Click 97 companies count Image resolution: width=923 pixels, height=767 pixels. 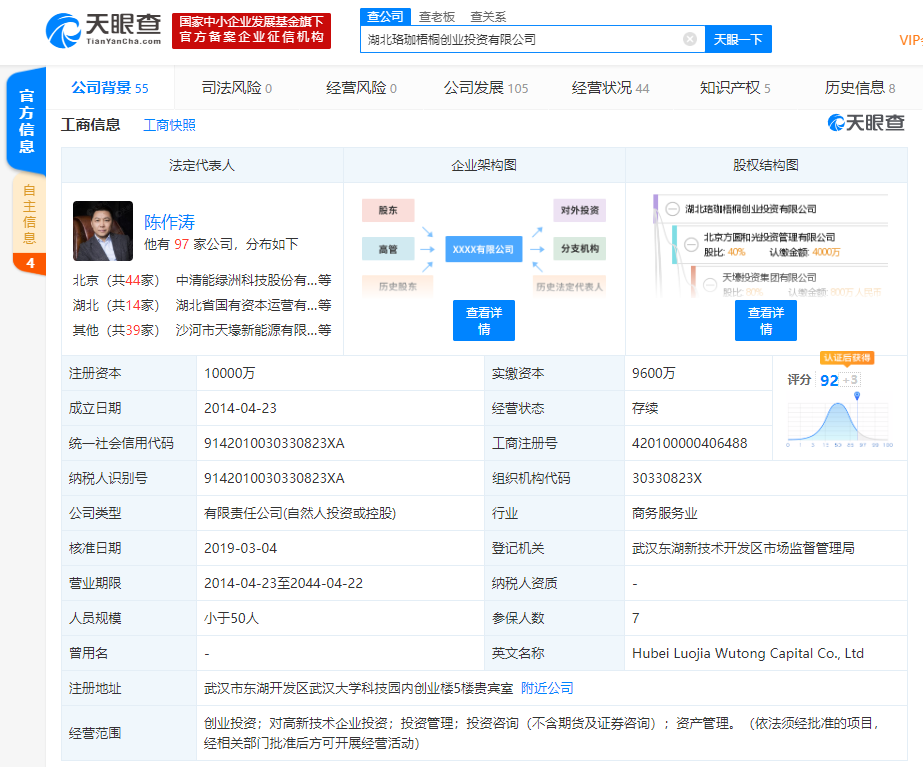click(181, 244)
